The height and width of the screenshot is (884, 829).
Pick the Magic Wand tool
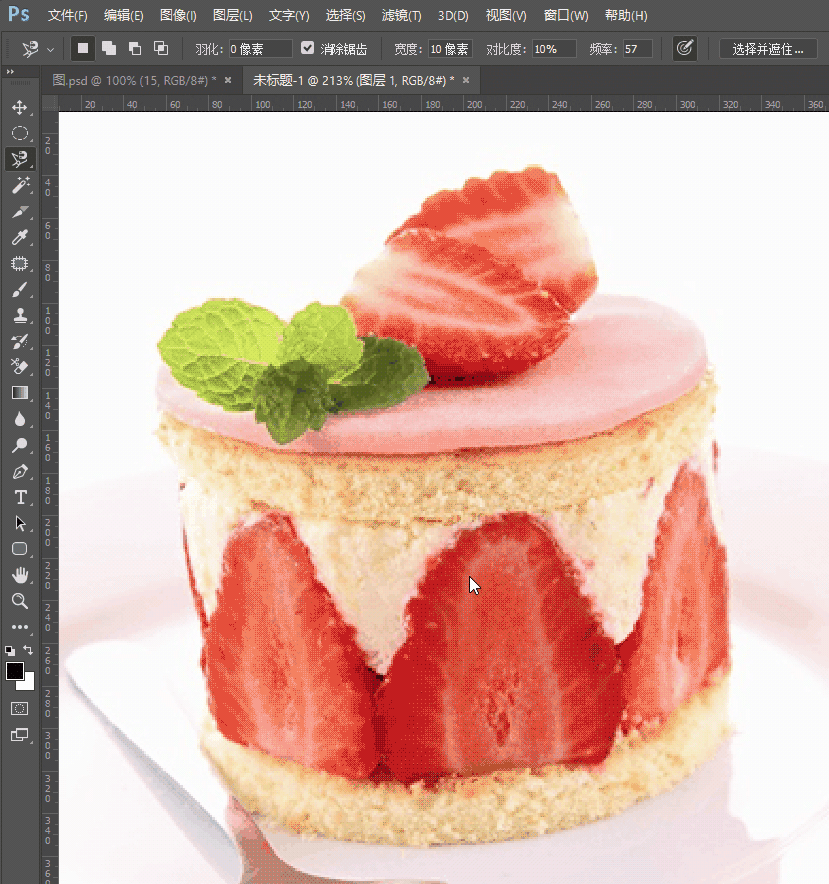(19, 186)
